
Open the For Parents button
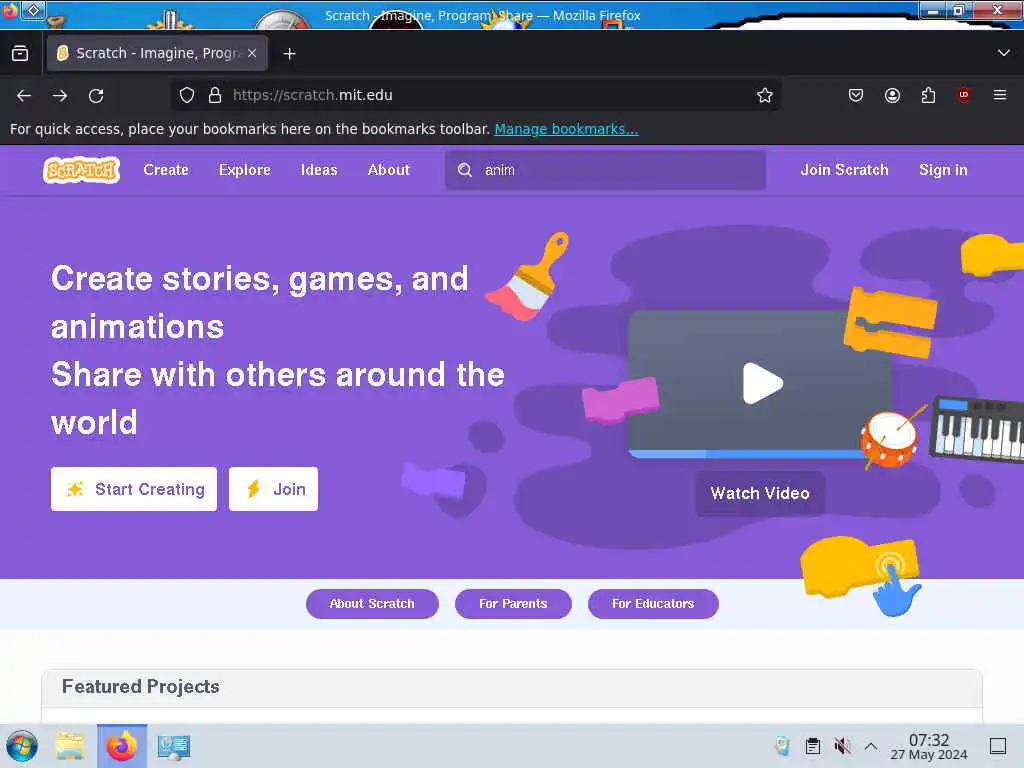pyautogui.click(x=513, y=603)
